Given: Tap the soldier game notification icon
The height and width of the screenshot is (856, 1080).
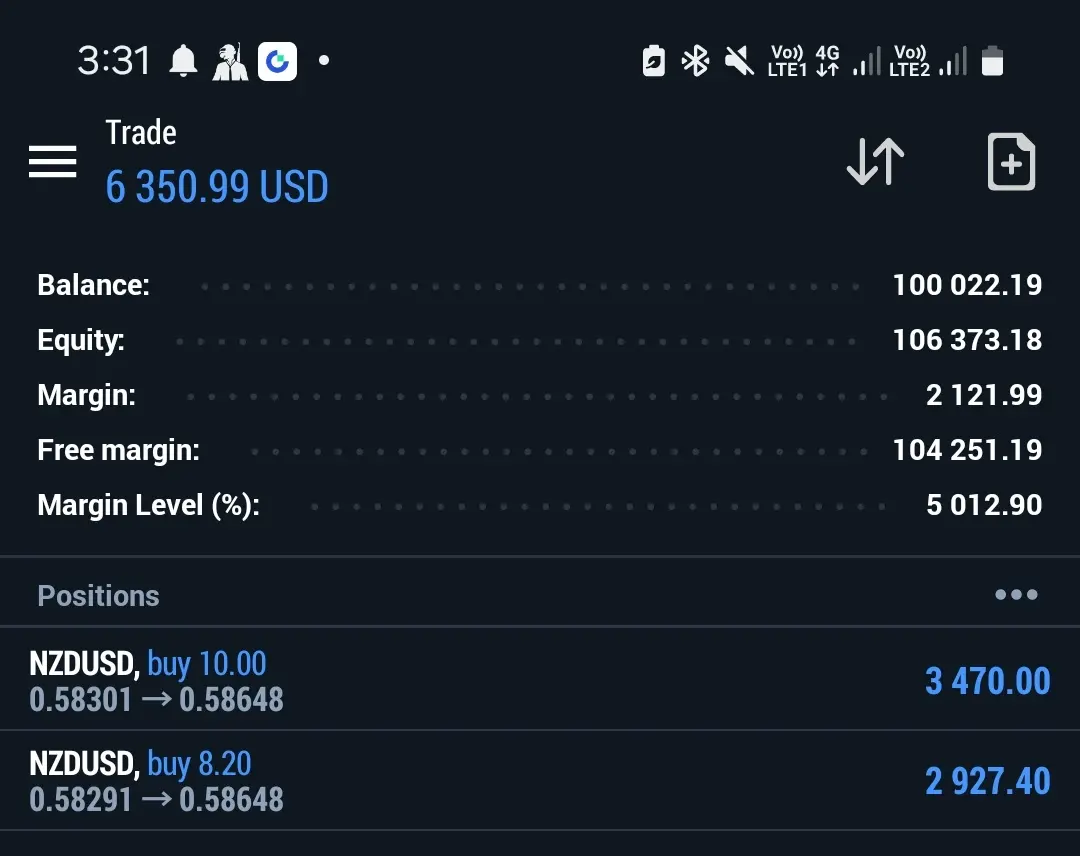Looking at the screenshot, I should coord(229,61).
